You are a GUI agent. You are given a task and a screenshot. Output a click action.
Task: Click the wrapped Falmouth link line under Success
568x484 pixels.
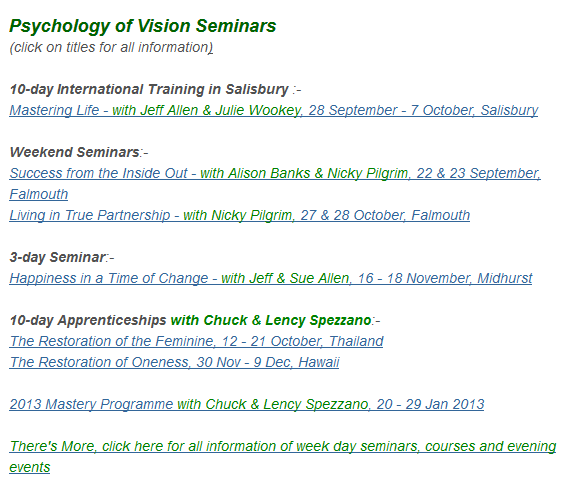point(39,194)
